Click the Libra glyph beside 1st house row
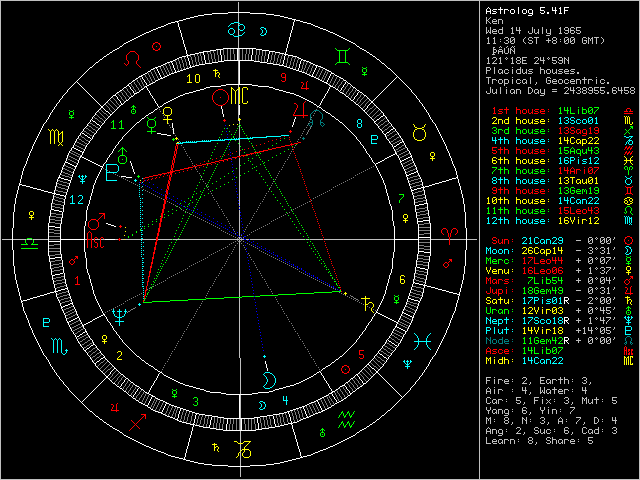The image size is (640, 480). tap(627, 110)
